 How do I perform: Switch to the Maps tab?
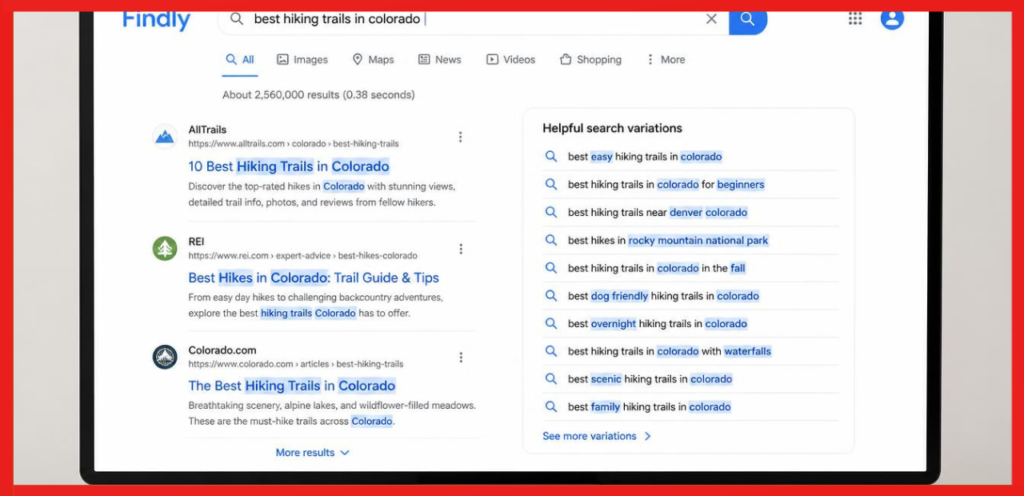(x=373, y=59)
